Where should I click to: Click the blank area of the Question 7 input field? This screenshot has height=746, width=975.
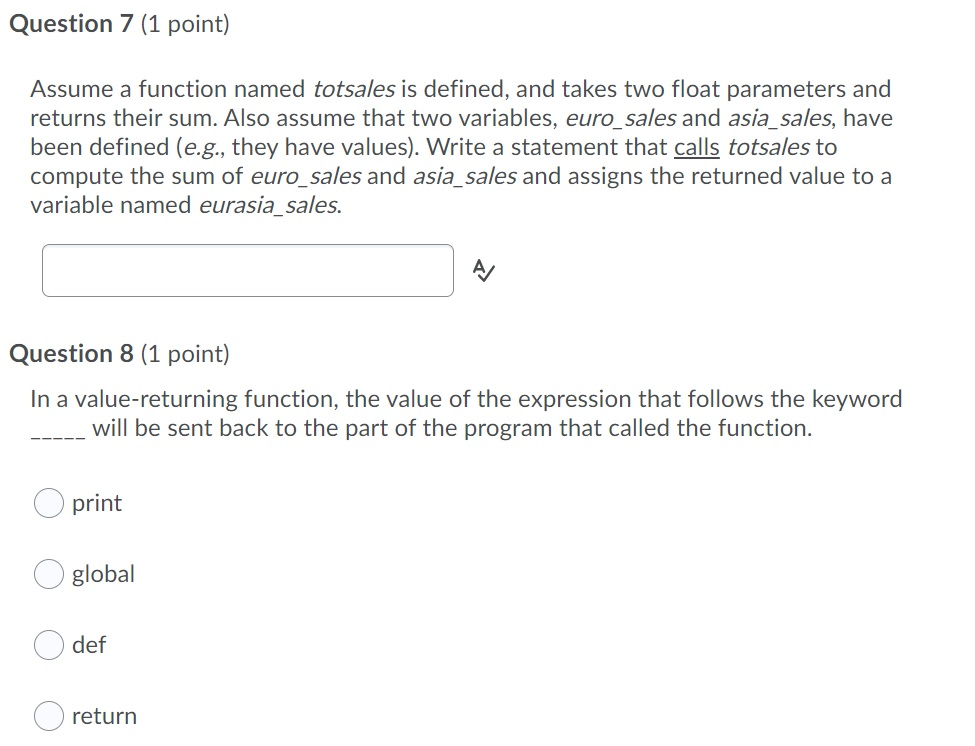(x=246, y=268)
